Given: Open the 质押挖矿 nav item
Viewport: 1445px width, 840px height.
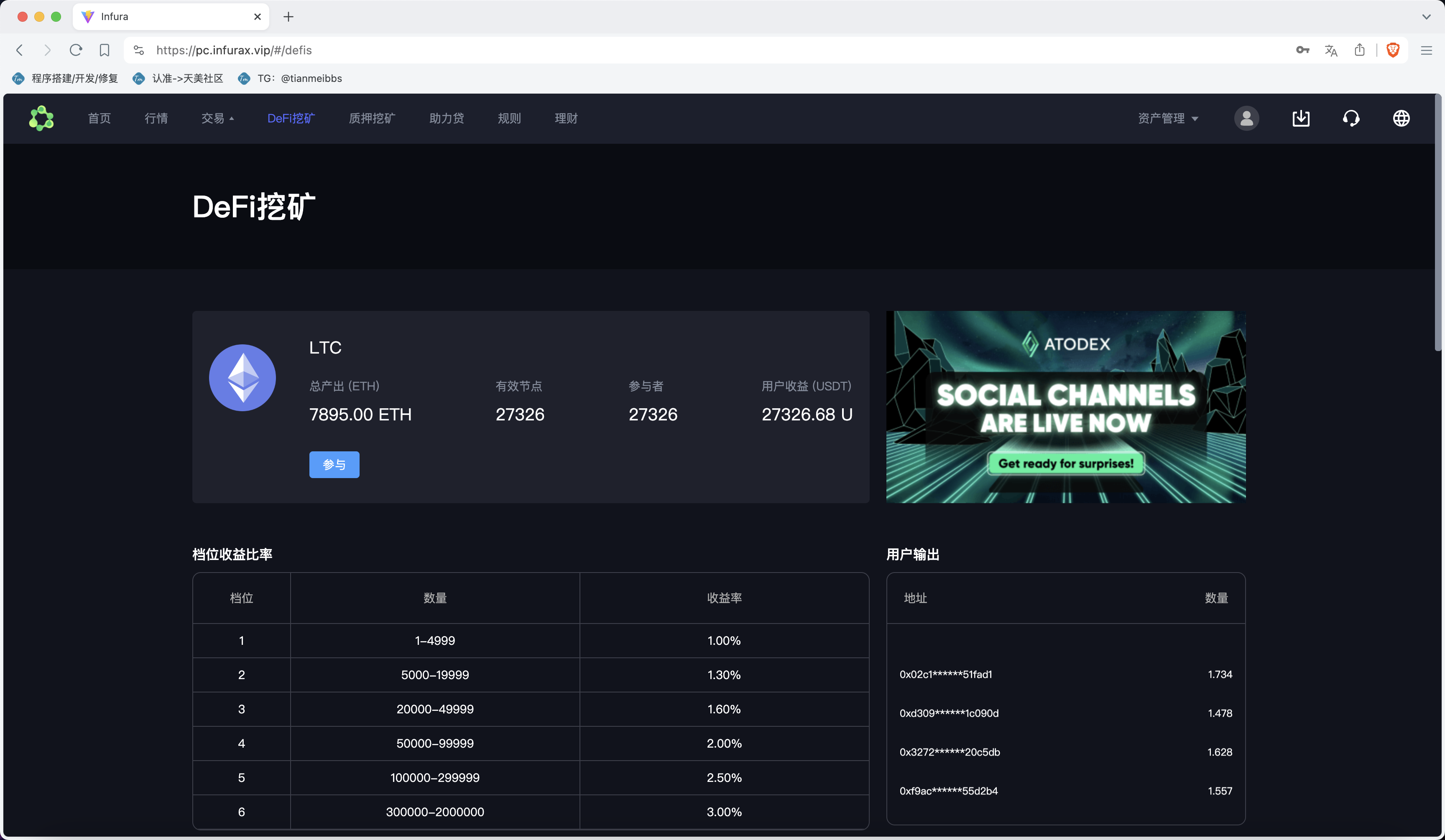Looking at the screenshot, I should (372, 118).
